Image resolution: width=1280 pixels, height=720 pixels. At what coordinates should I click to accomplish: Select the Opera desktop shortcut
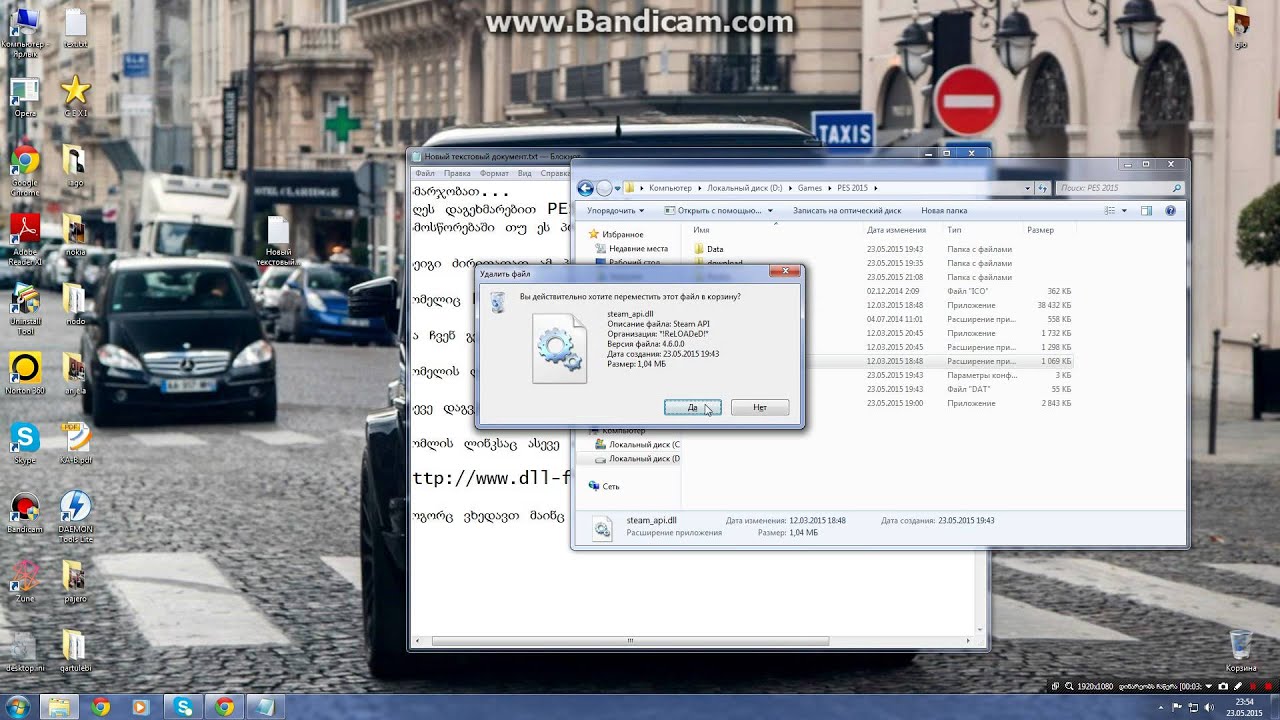coord(24,98)
